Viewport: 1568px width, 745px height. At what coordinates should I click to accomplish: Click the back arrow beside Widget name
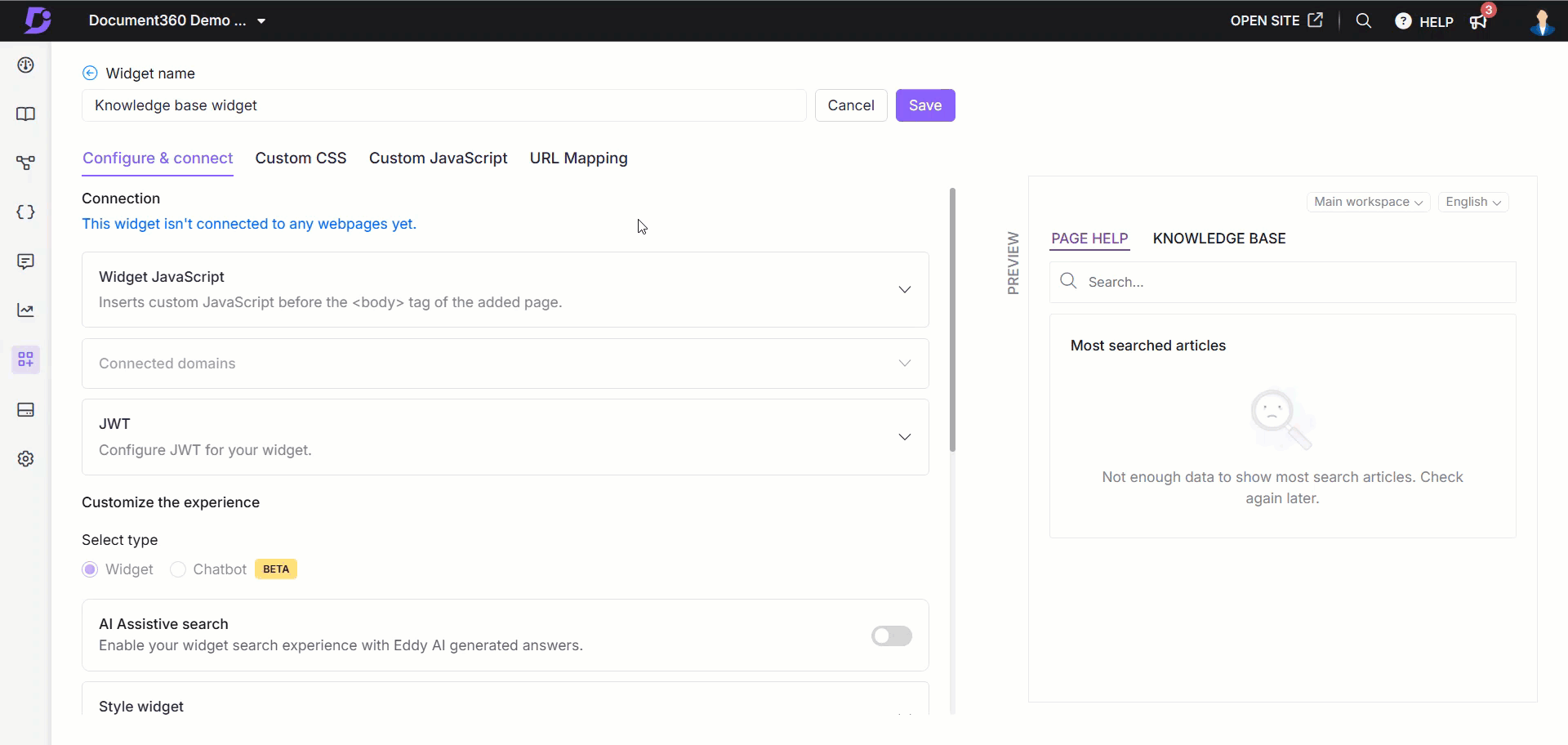(90, 74)
